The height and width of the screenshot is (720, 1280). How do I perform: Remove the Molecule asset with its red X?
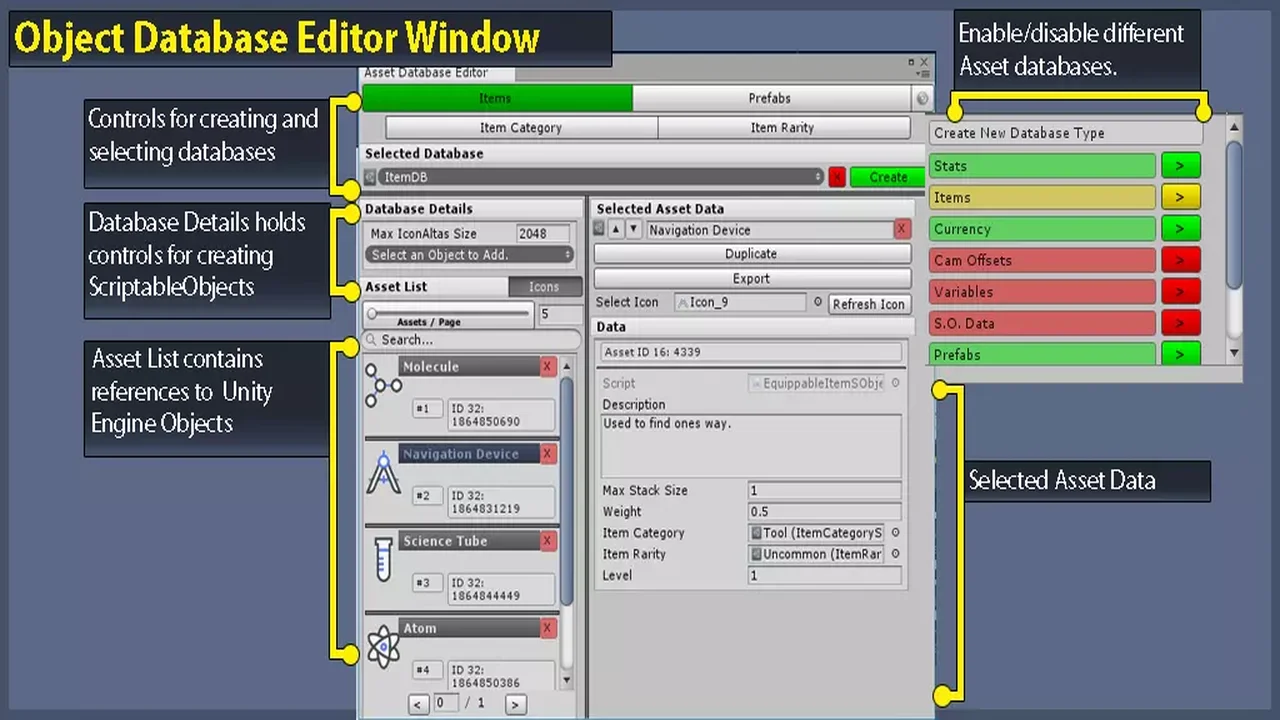[547, 367]
